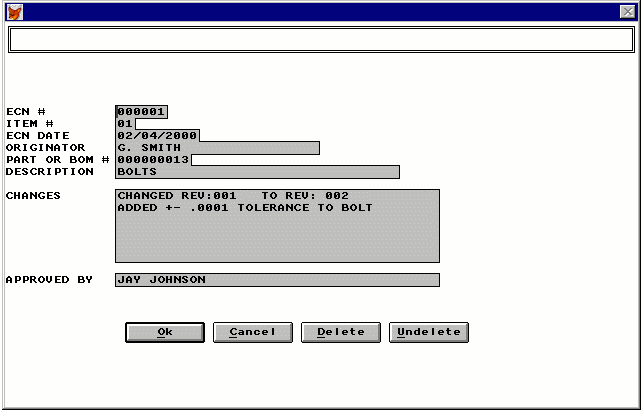Click the PART OR BOM # label

pyautogui.click(x=58, y=159)
